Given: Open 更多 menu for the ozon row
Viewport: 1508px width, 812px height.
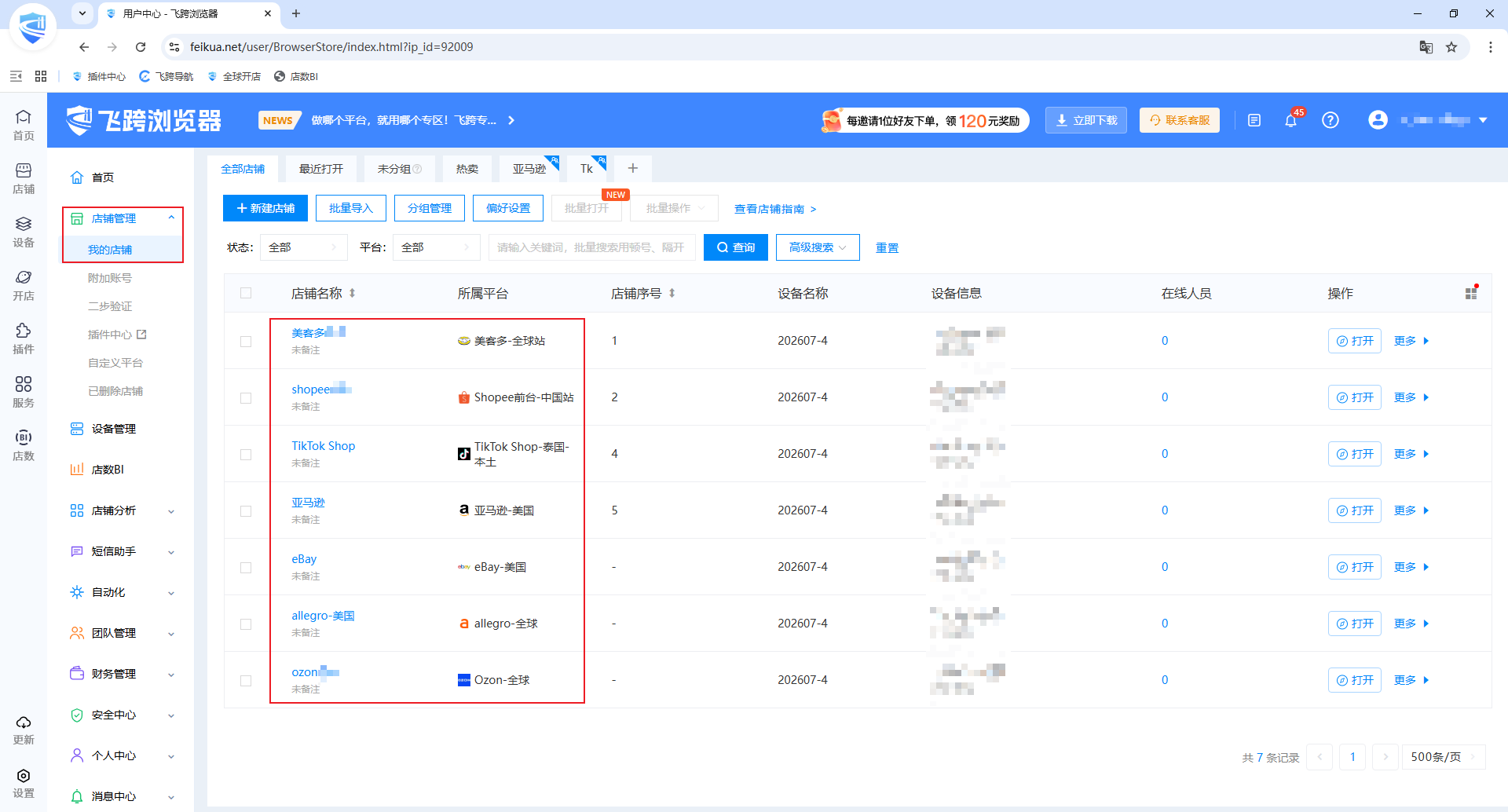Looking at the screenshot, I should click(x=1411, y=680).
